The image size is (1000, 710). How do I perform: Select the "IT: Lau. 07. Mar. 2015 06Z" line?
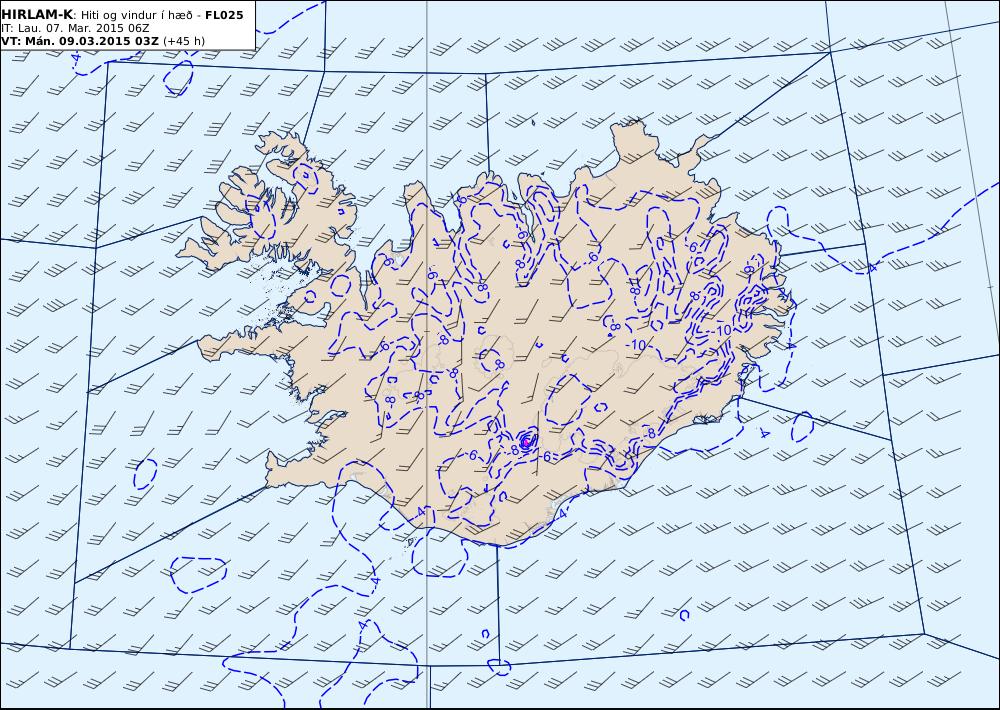point(75,28)
